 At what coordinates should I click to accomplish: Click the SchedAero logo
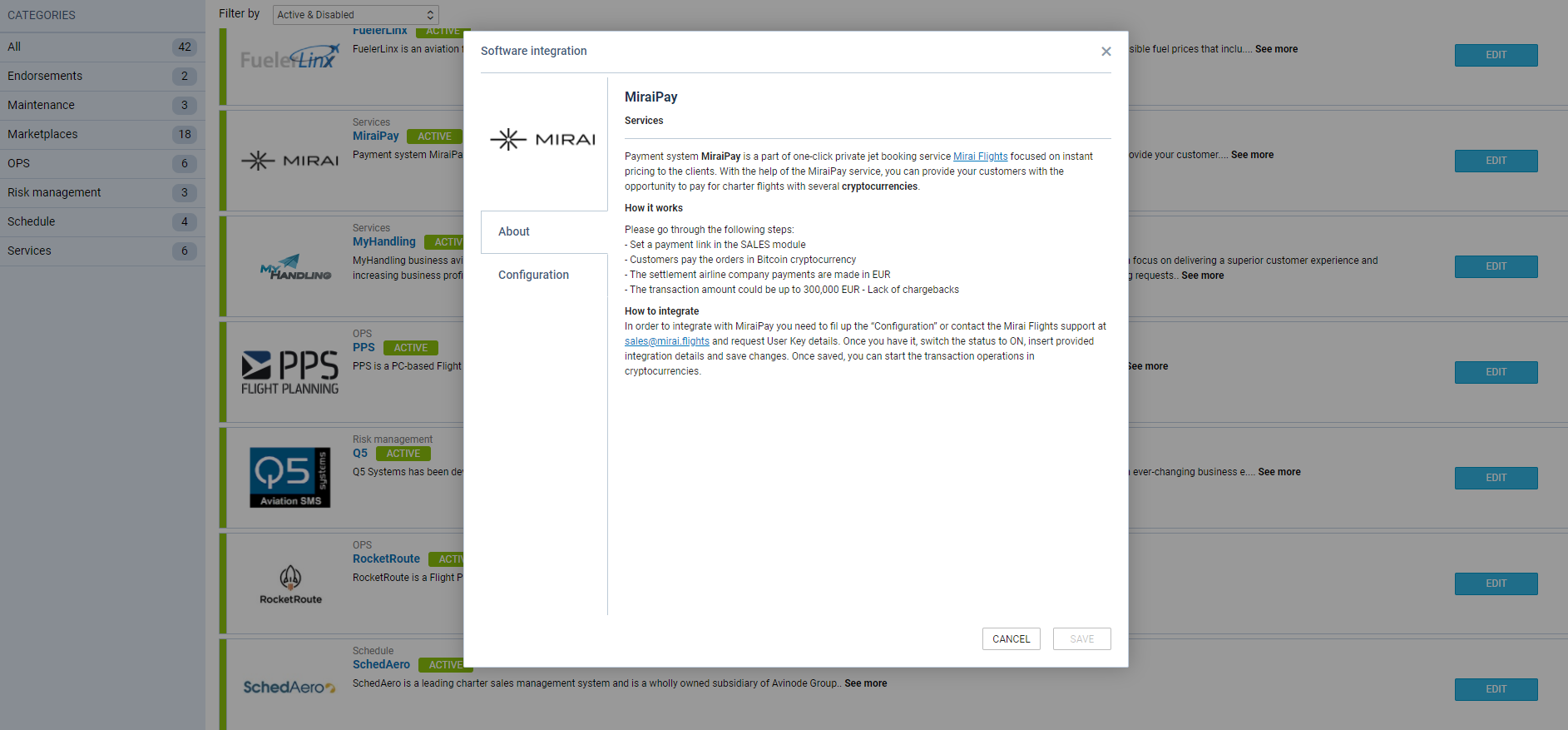pos(289,688)
